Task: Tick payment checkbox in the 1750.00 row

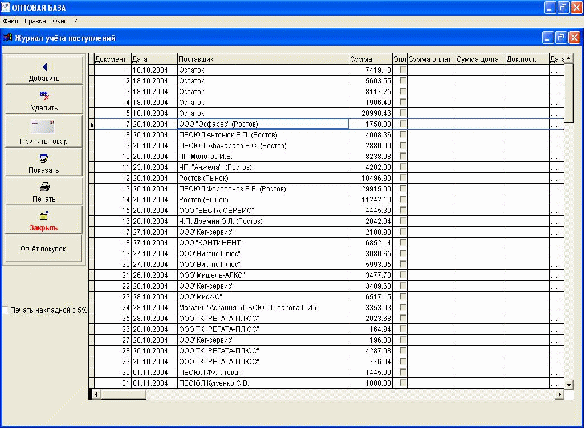Action: (403, 123)
